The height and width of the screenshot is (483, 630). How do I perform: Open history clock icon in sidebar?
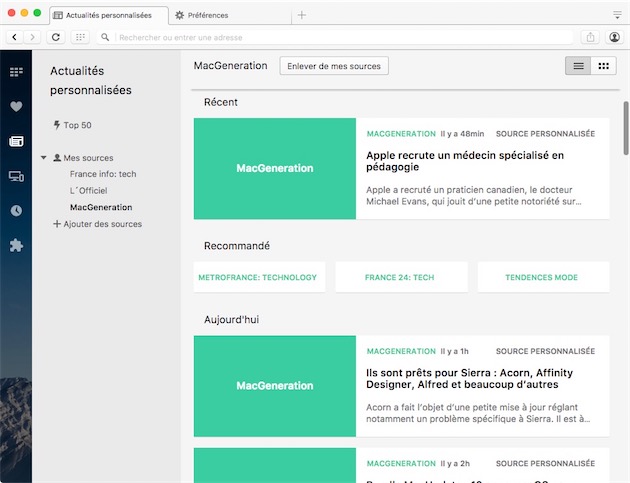click(x=16, y=211)
